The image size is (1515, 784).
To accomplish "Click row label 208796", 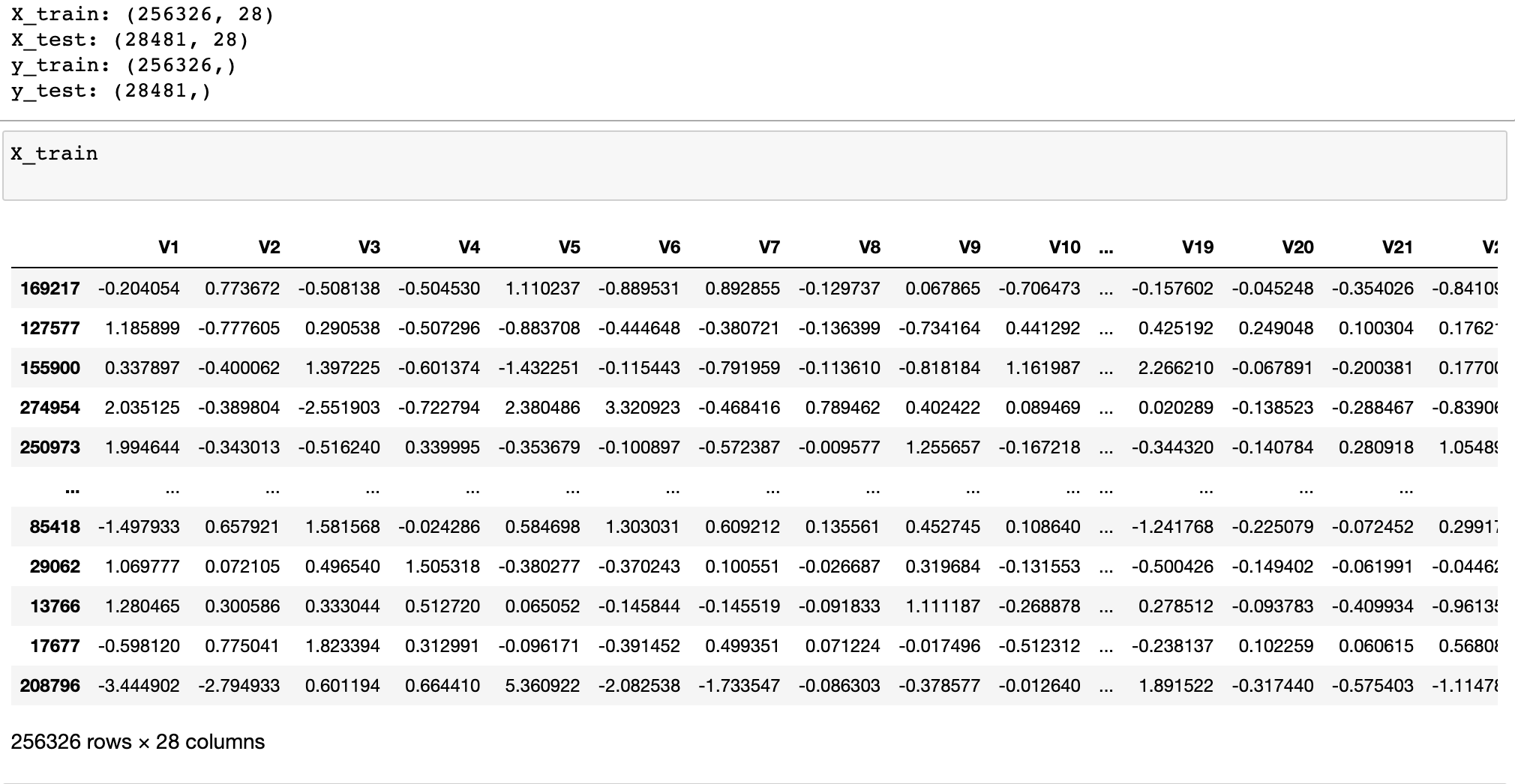I will tap(49, 684).
